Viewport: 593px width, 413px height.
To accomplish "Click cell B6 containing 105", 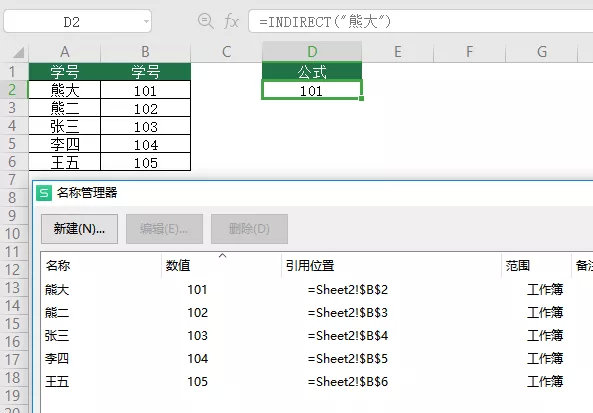I will [x=146, y=162].
